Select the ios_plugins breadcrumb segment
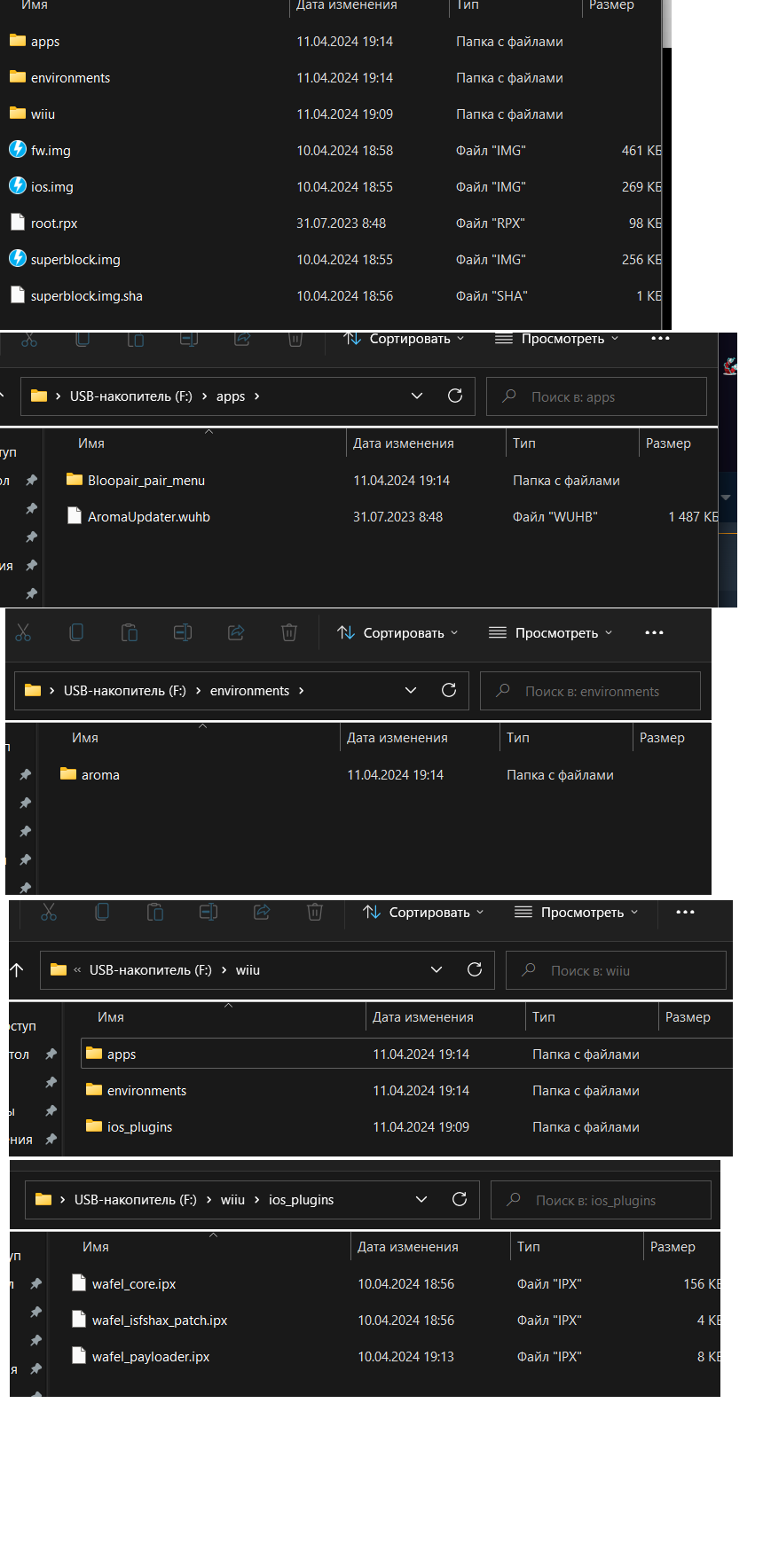This screenshot has width=763, height=1568. (302, 1199)
